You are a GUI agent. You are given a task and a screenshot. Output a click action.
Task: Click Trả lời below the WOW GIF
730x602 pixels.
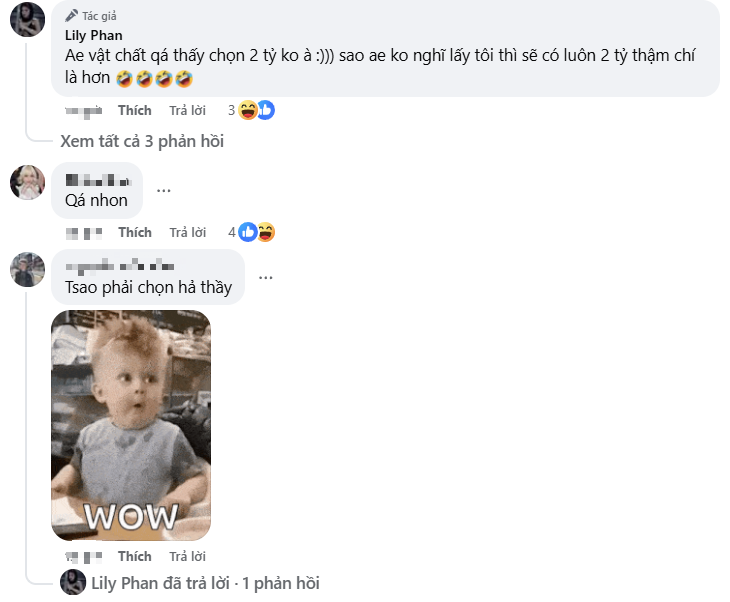(187, 556)
